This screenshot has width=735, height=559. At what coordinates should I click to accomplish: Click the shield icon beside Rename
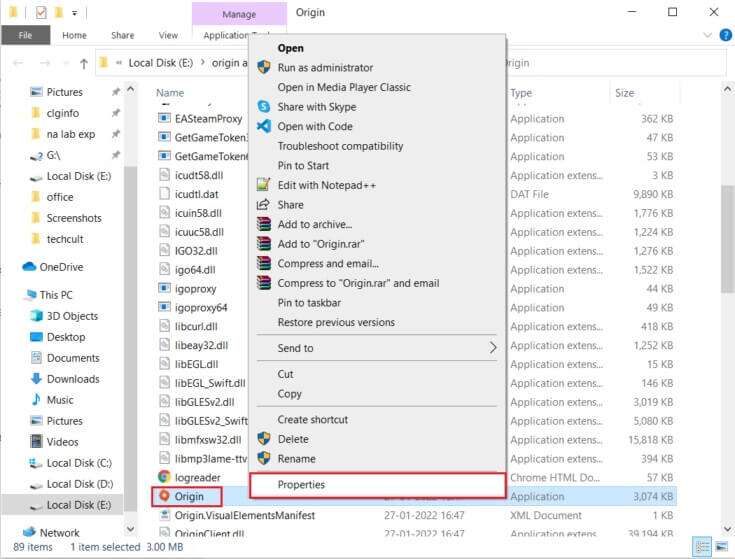[264, 458]
